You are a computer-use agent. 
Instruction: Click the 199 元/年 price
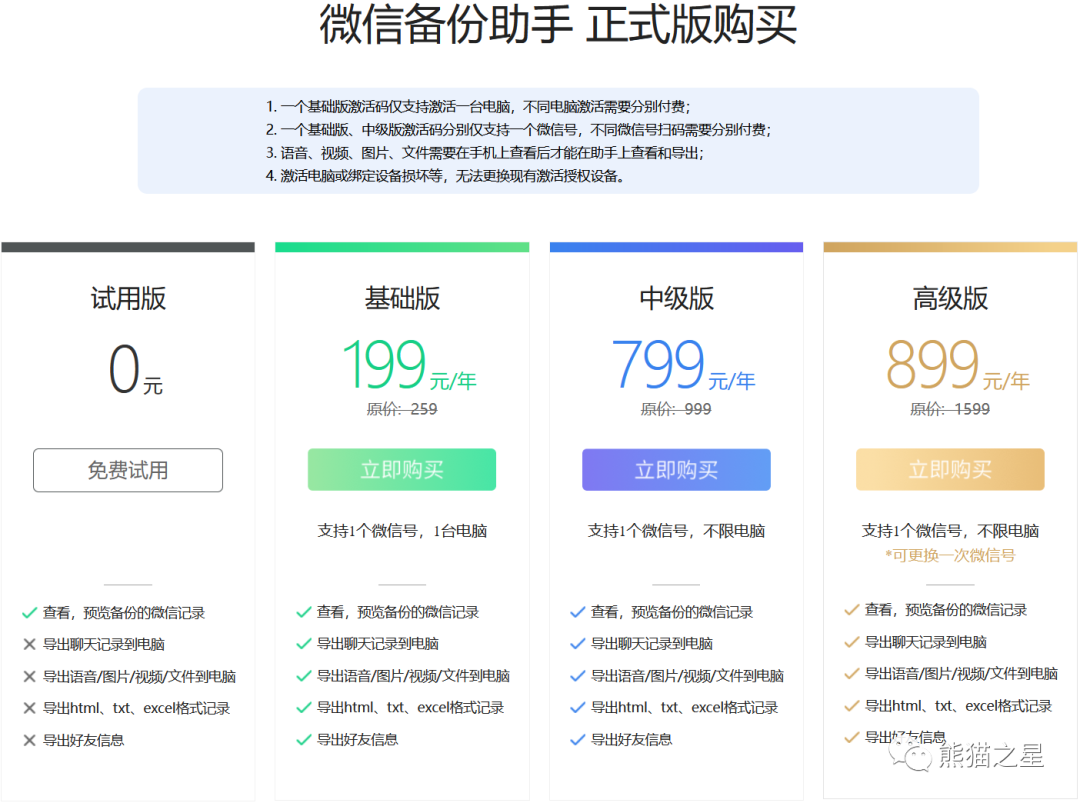click(409, 364)
